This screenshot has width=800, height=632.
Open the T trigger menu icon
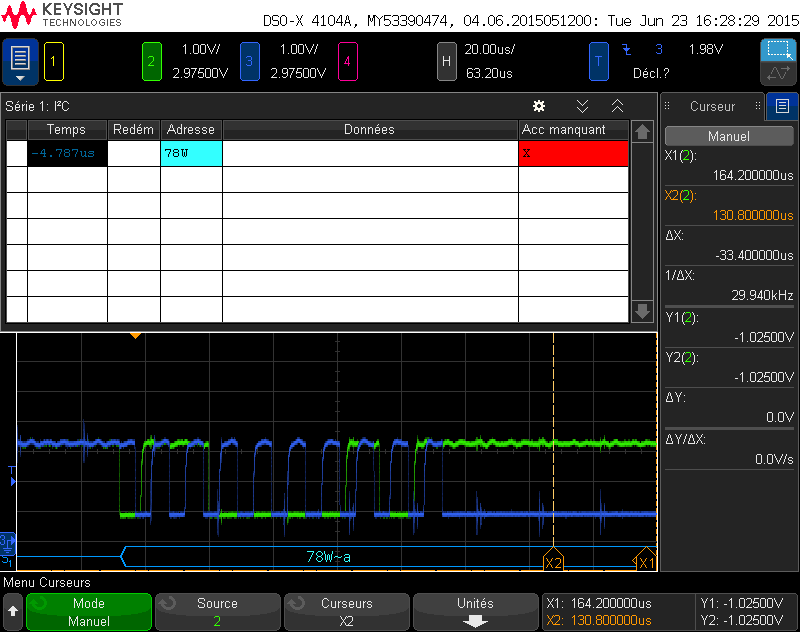(x=599, y=61)
